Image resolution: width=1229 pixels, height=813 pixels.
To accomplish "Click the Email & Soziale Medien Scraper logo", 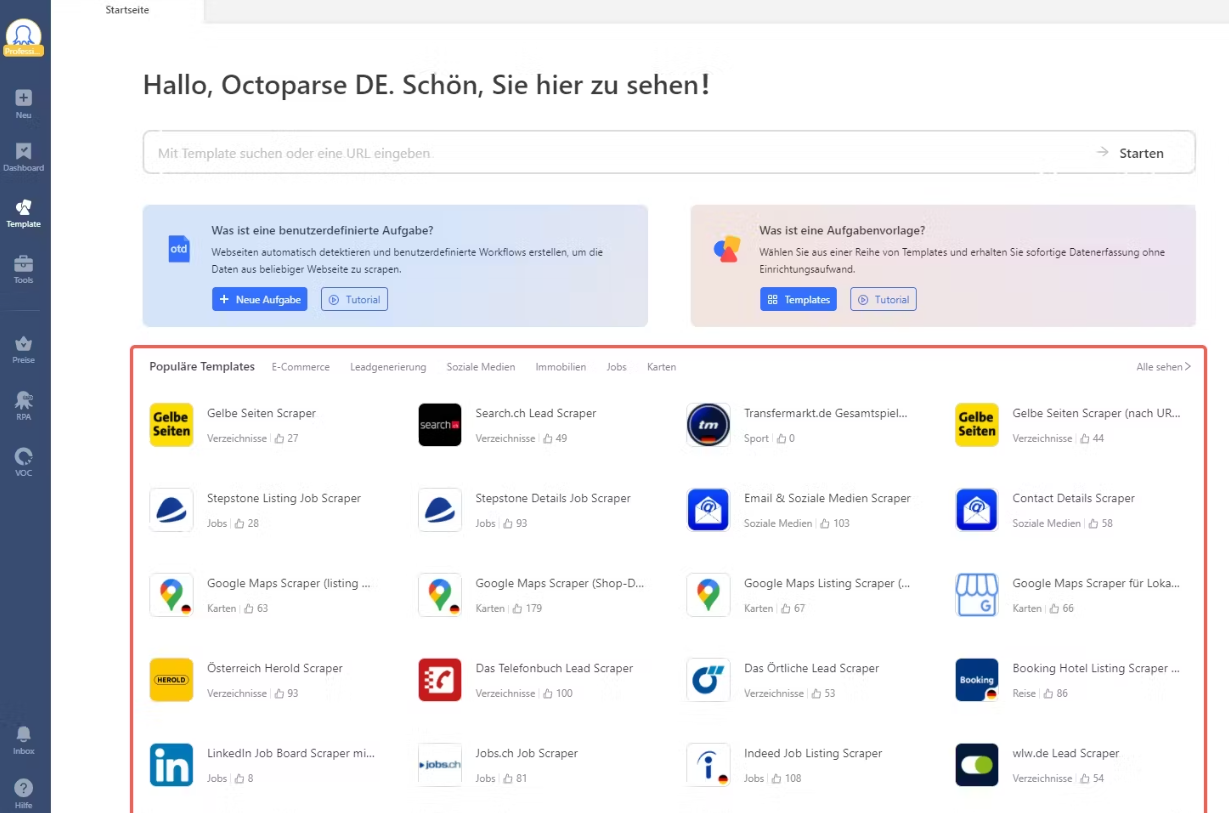I will (709, 510).
